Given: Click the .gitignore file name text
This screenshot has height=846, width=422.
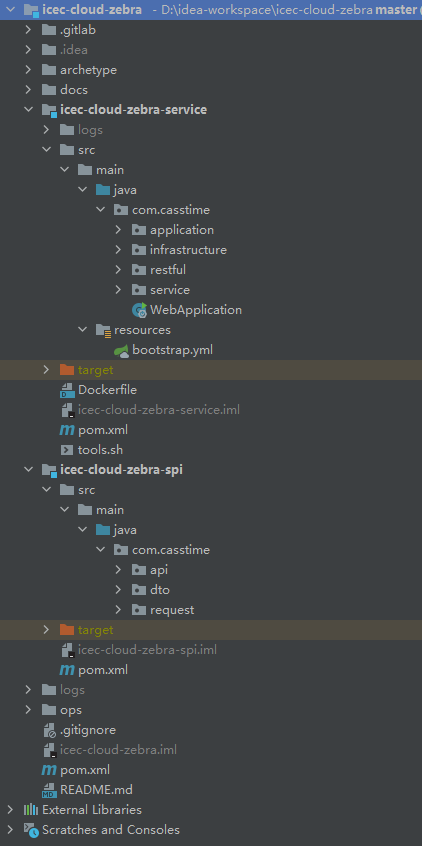Looking at the screenshot, I should (88, 731).
